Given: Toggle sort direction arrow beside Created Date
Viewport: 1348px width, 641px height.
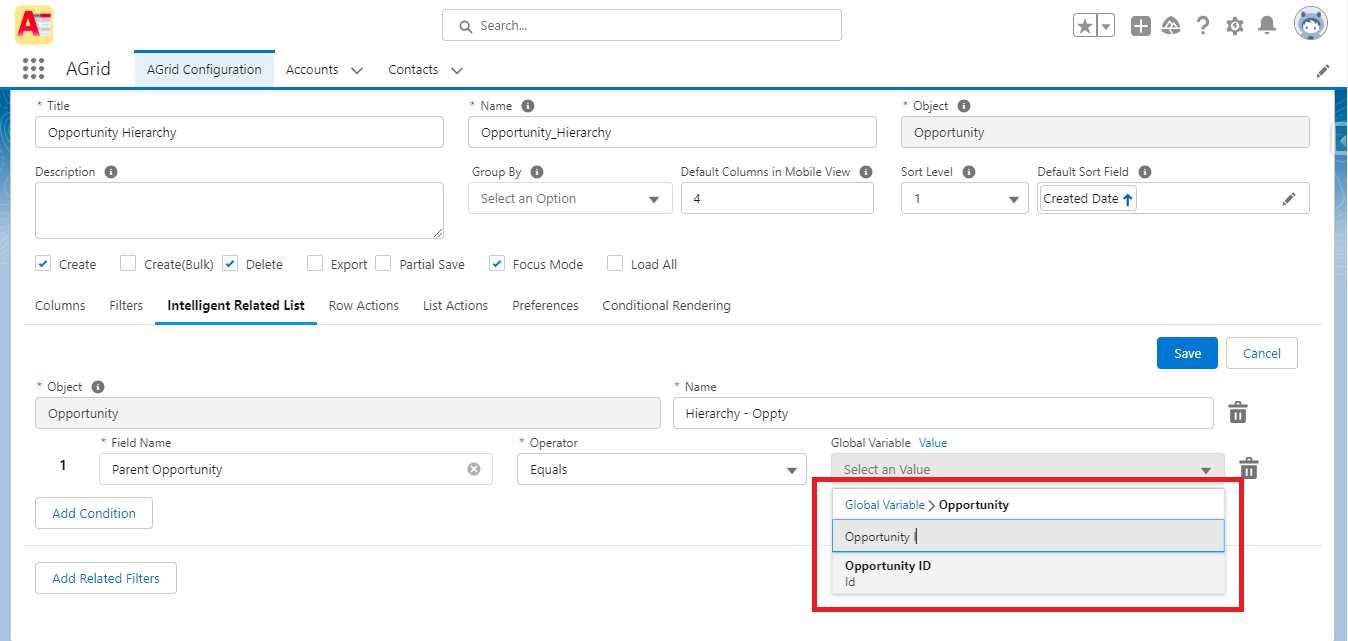Looking at the screenshot, I should click(x=1128, y=199).
